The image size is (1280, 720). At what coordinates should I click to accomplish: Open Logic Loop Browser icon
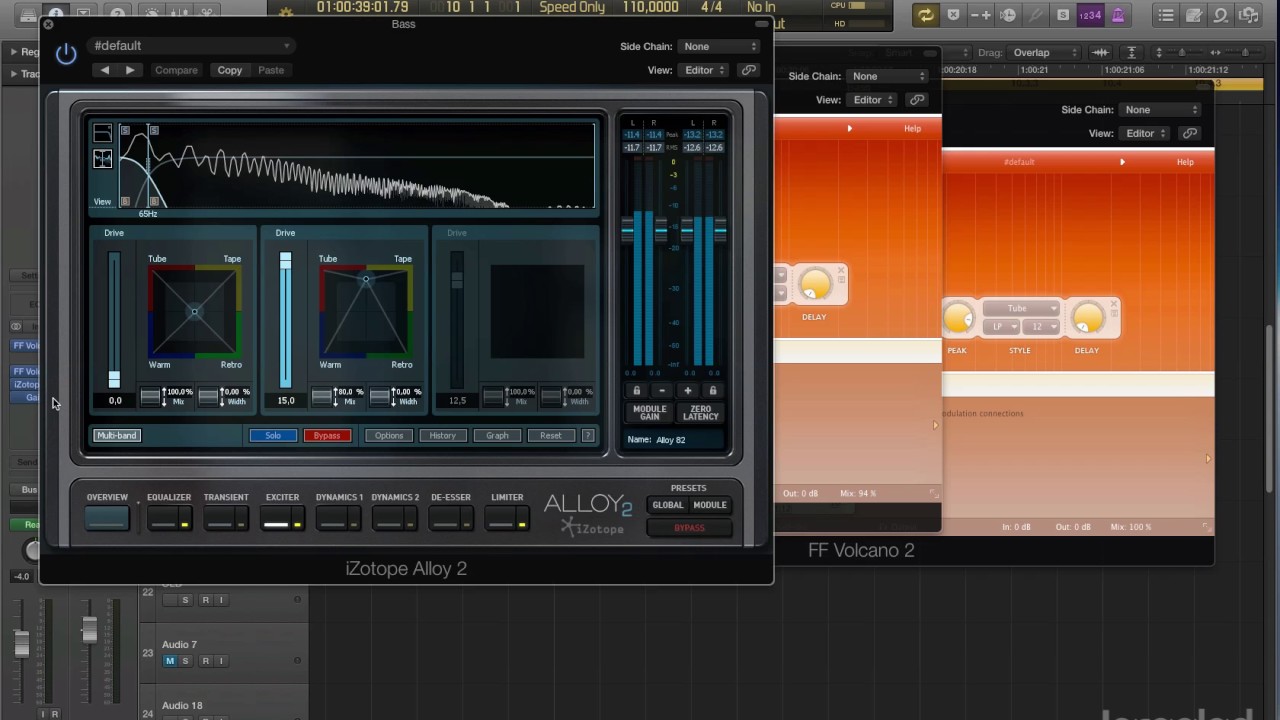pyautogui.click(x=1221, y=15)
